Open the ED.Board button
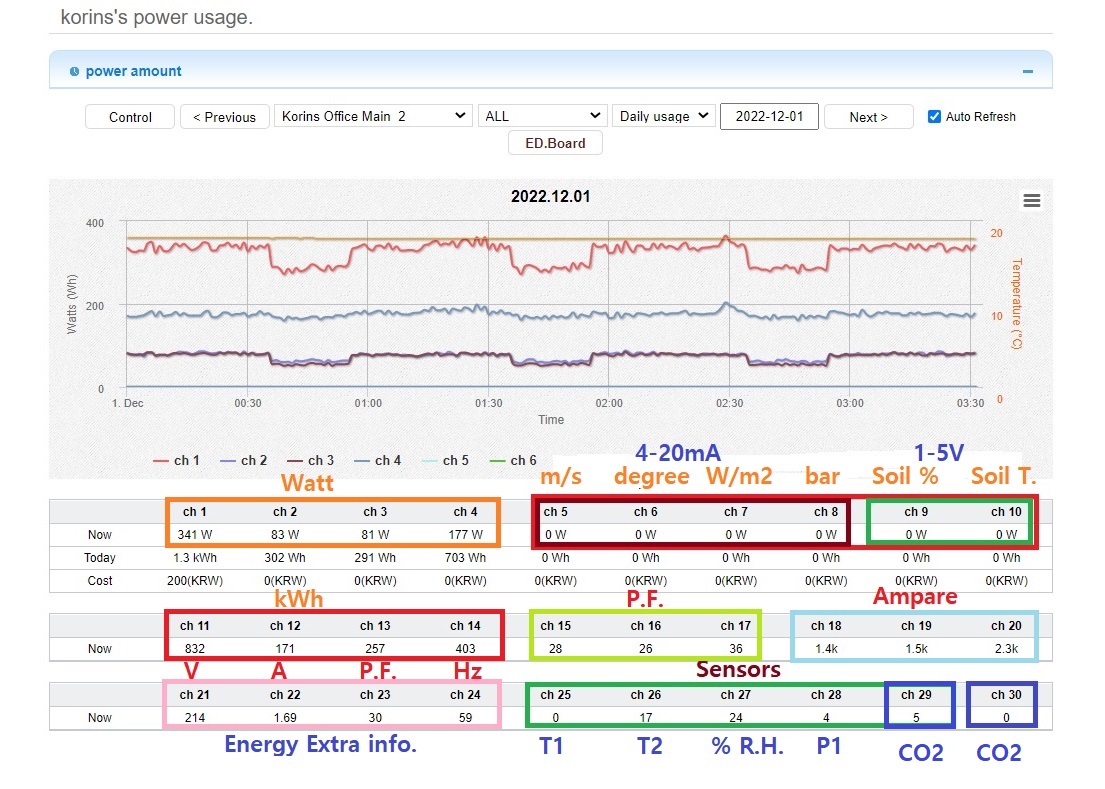The image size is (1105, 789). [x=555, y=143]
